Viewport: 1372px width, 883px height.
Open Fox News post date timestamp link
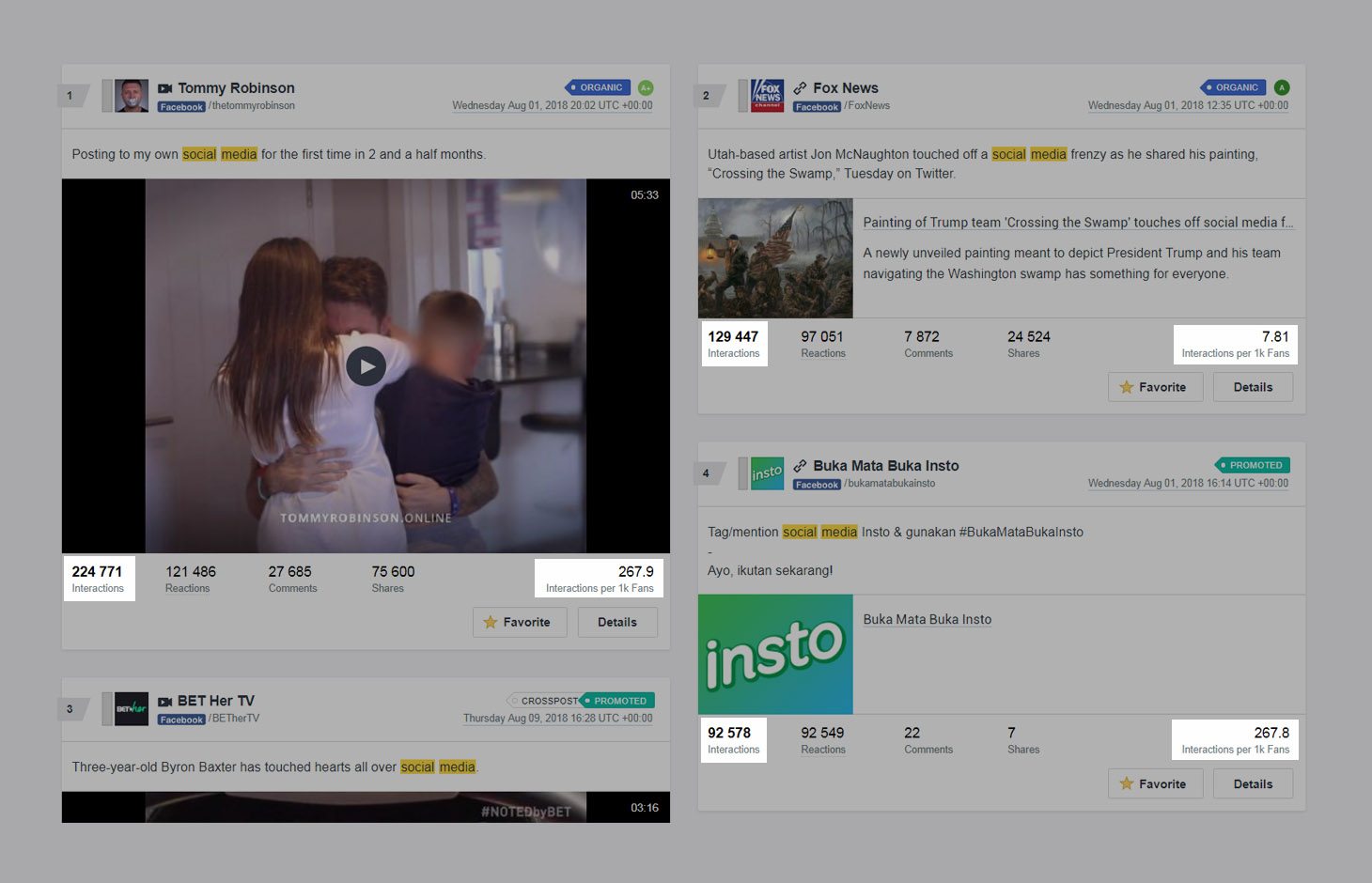(x=1188, y=105)
